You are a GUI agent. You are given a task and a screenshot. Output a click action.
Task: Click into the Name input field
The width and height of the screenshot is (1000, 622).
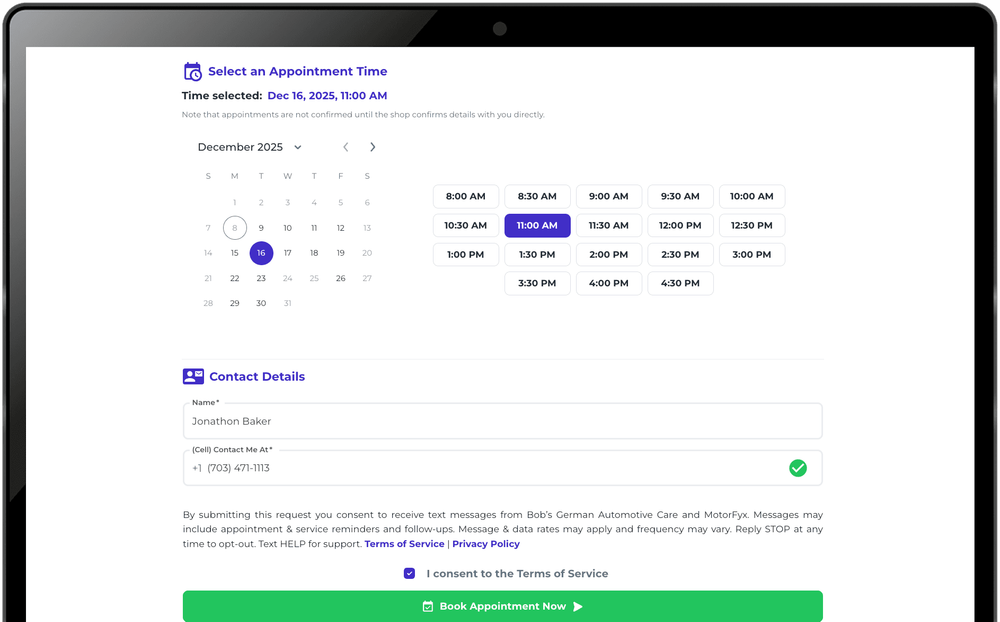pyautogui.click(x=502, y=422)
